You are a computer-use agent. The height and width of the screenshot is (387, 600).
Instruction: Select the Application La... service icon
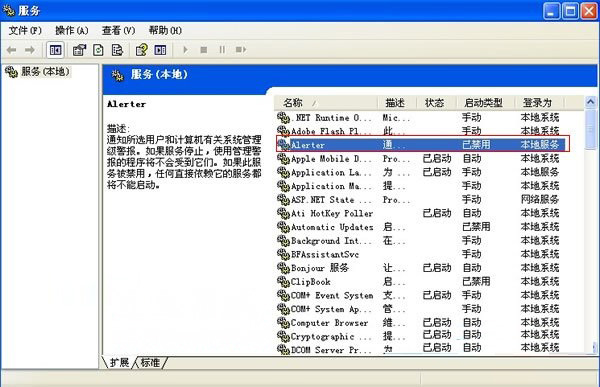[x=283, y=172]
